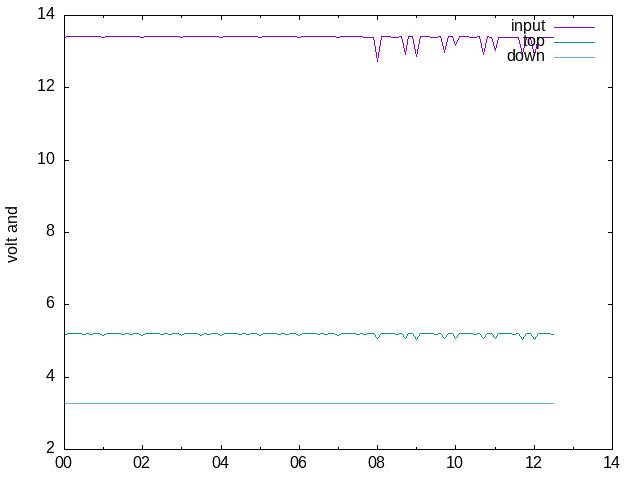Click the "volt and" y-axis label
This screenshot has width=640, height=480.
(13, 234)
